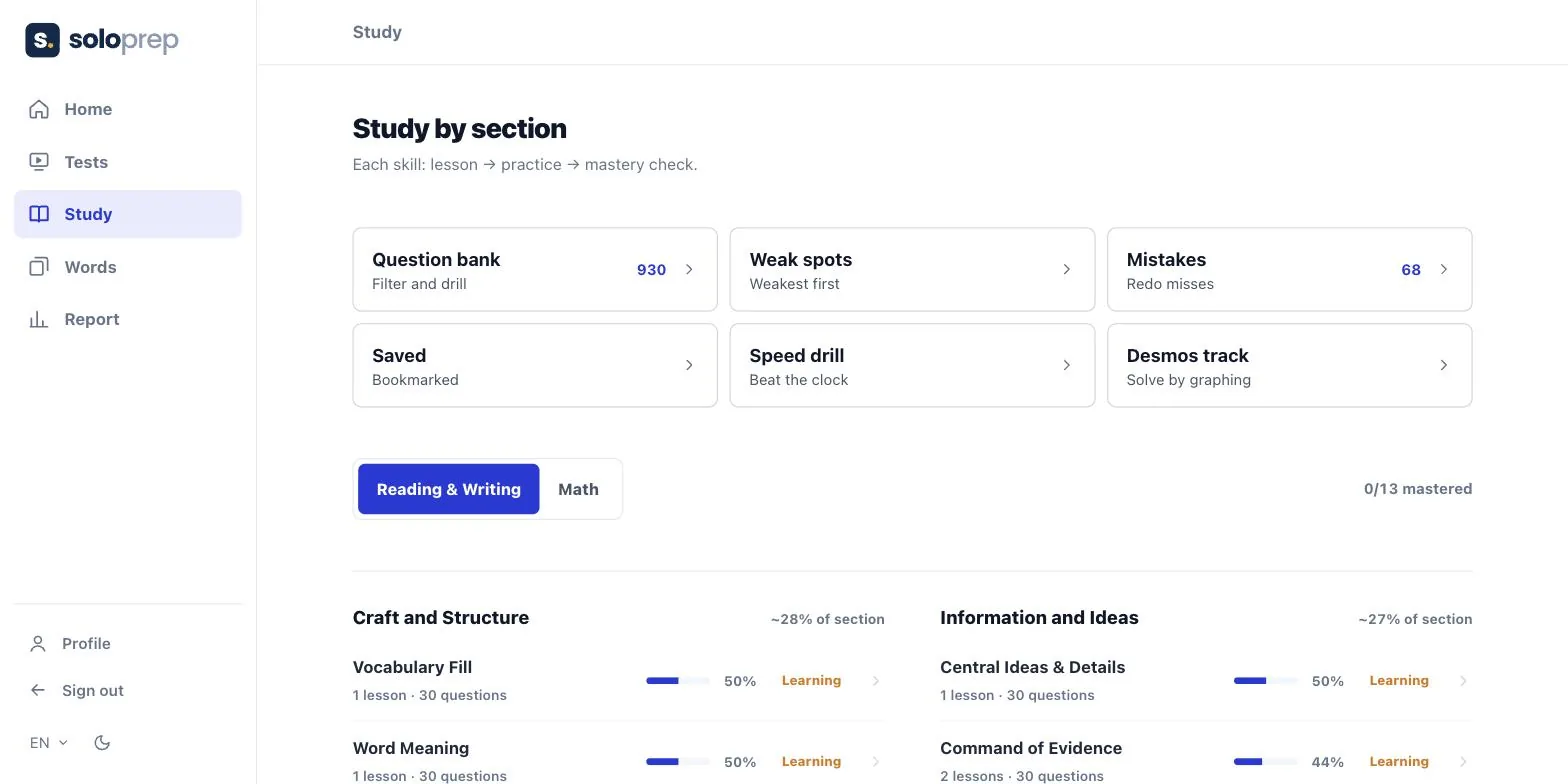1568x784 pixels.
Task: Click the Words cards icon
Action: 39,267
